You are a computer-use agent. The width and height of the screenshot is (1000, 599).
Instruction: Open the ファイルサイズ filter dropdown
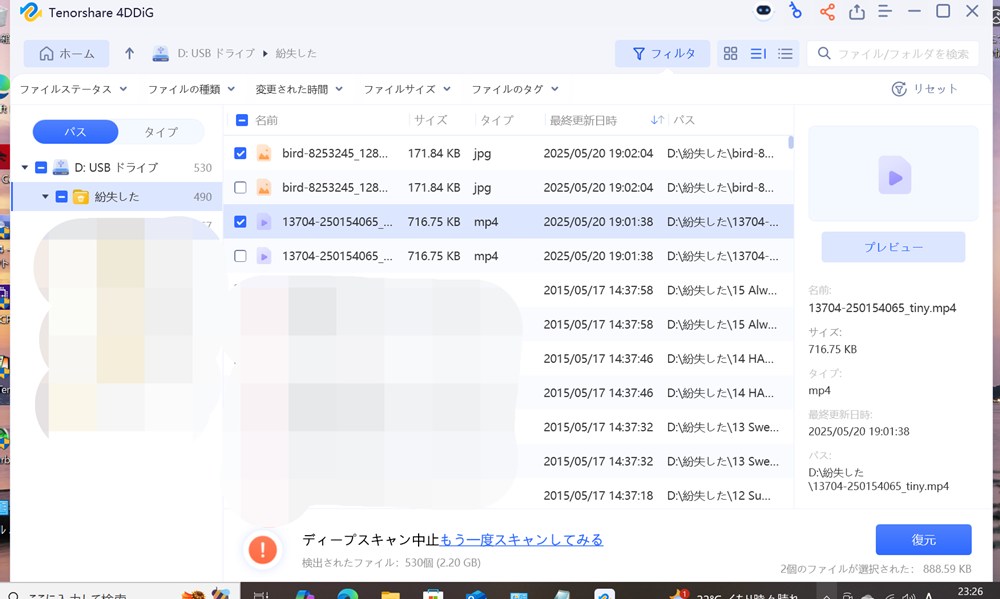pyautogui.click(x=407, y=89)
